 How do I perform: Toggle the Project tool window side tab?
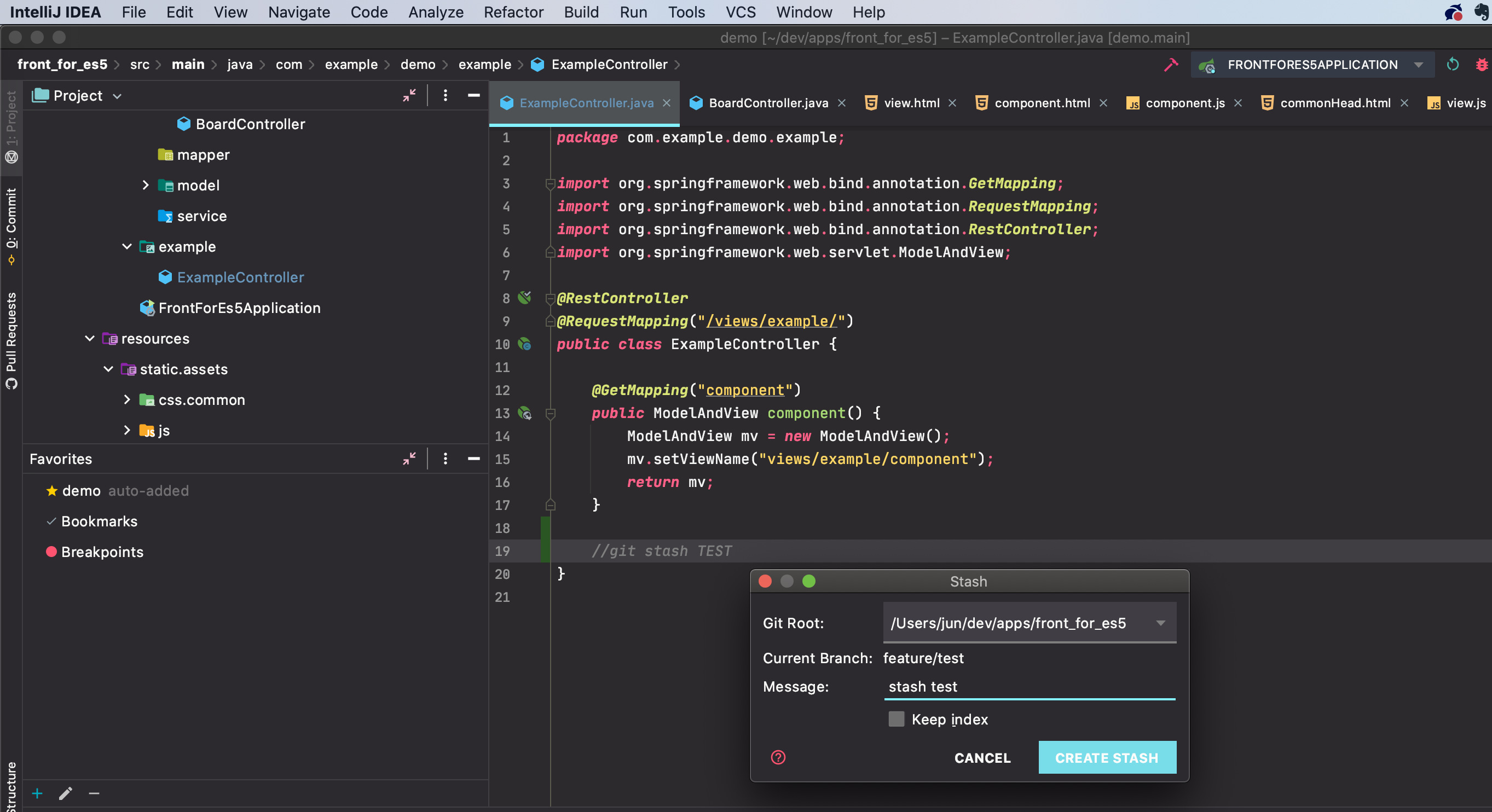pos(11,127)
